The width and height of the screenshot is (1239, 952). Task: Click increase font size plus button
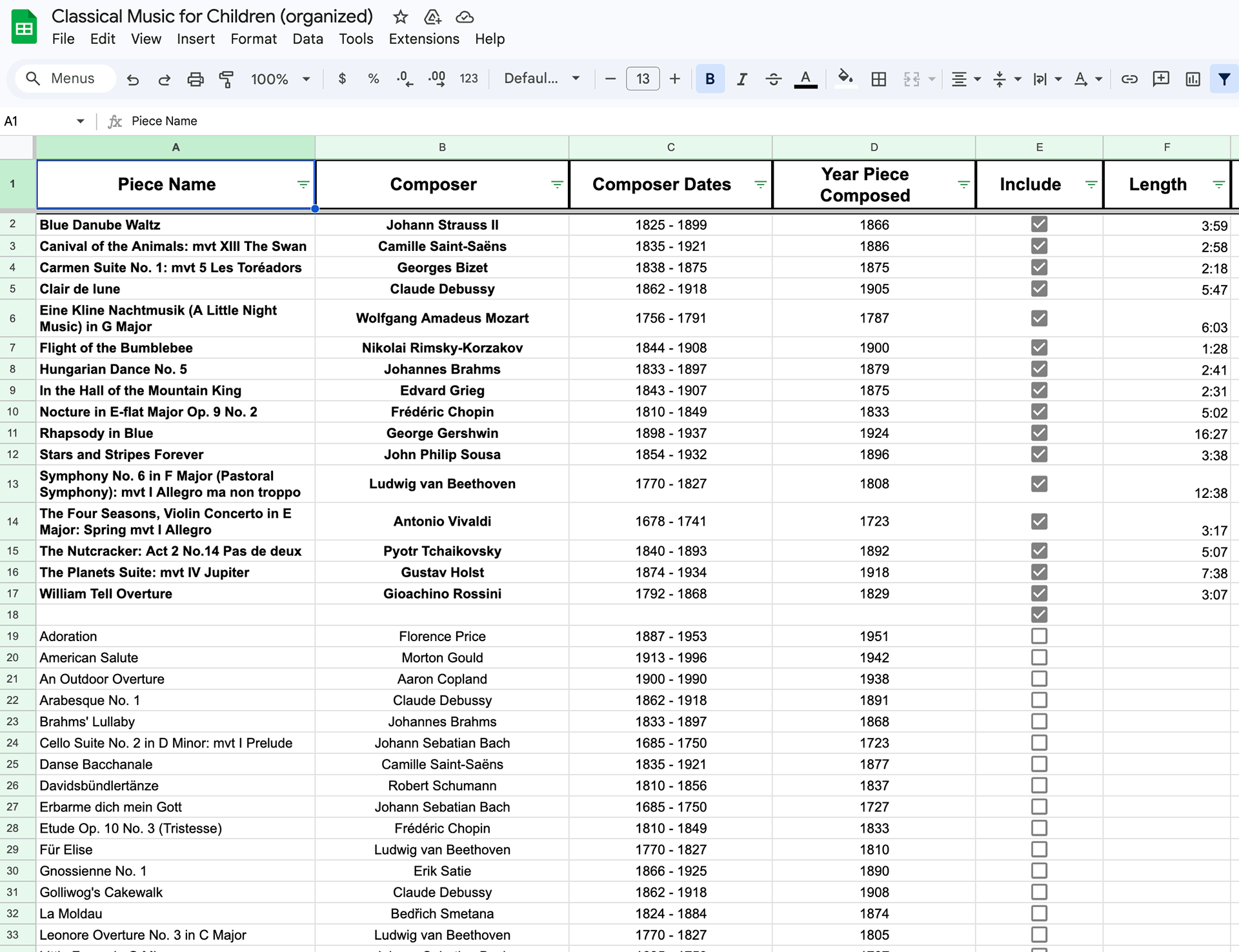tap(674, 79)
